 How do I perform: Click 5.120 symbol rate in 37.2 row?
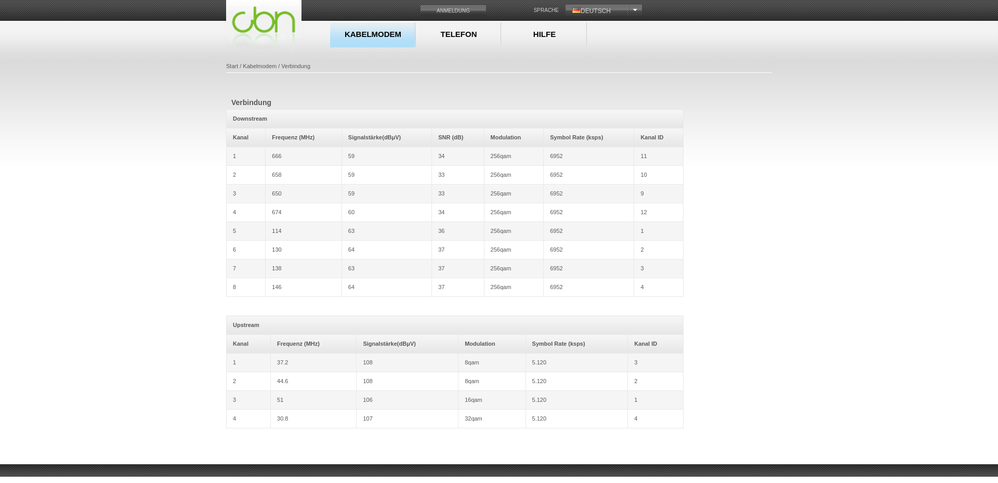click(x=539, y=363)
